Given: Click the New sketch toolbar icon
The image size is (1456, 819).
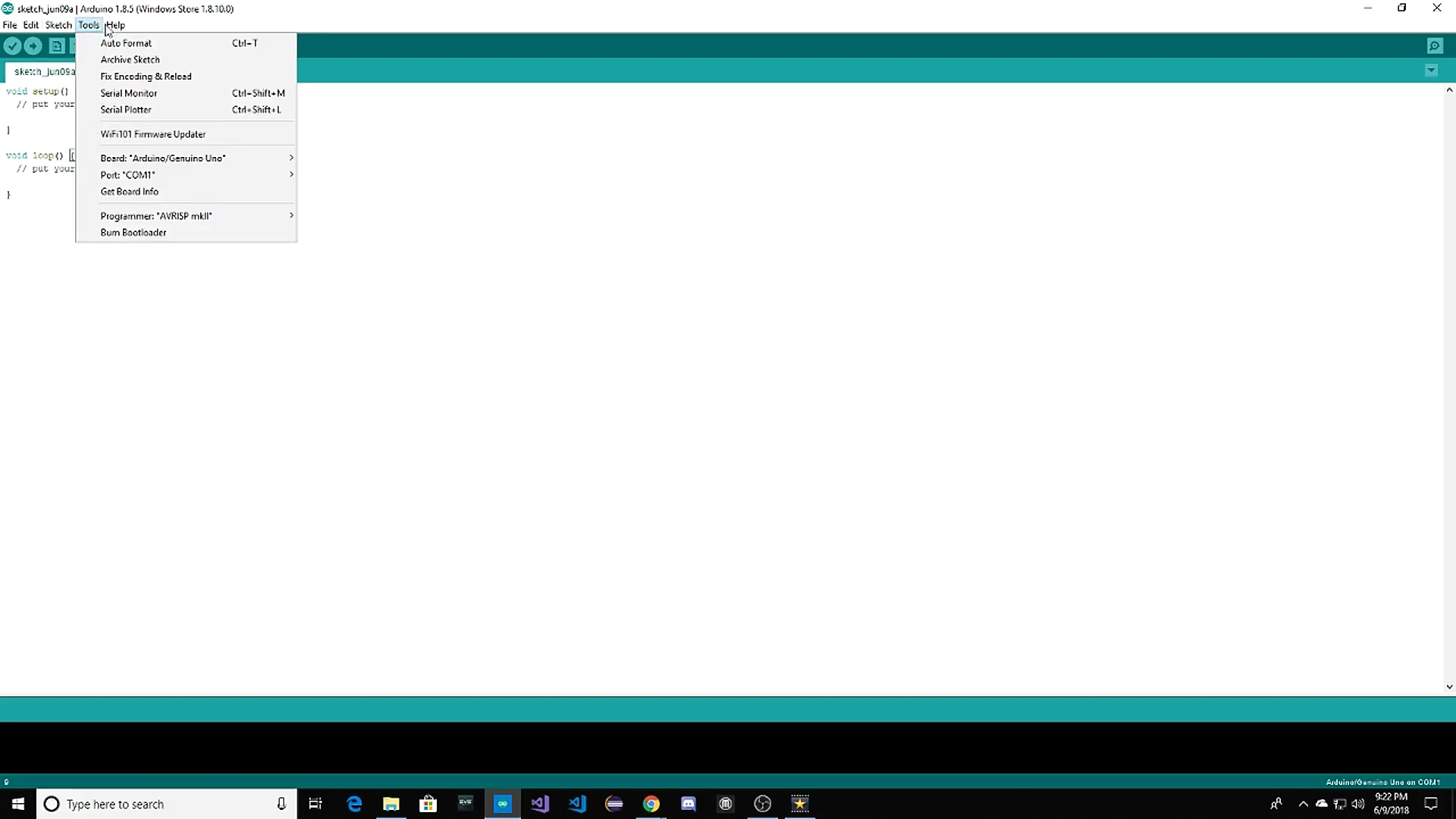Looking at the screenshot, I should 57,46.
